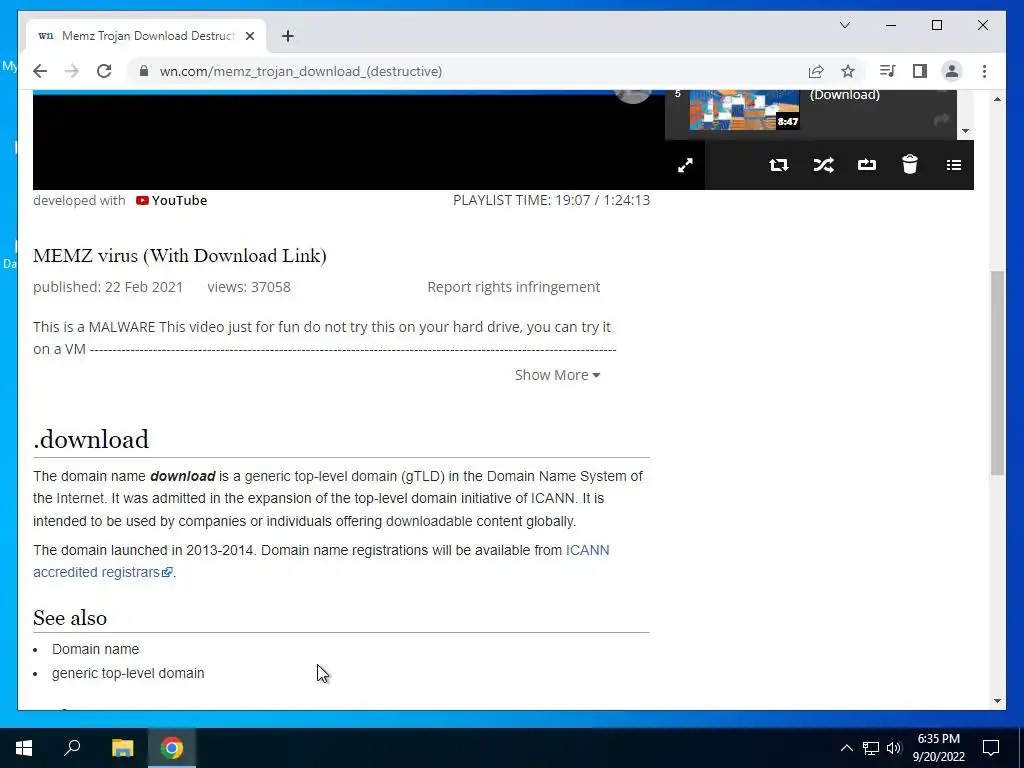Open File Explorer from the taskbar
This screenshot has height=768, width=1024.
click(x=122, y=748)
